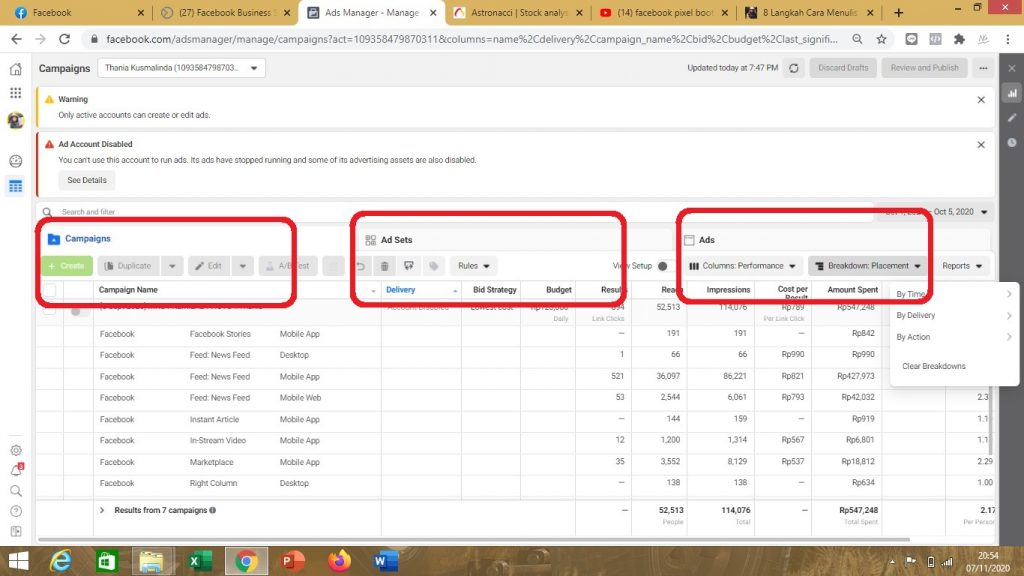Expand the Duplicate dropdown arrow
Image resolution: width=1024 pixels, height=576 pixels.
[170, 265]
